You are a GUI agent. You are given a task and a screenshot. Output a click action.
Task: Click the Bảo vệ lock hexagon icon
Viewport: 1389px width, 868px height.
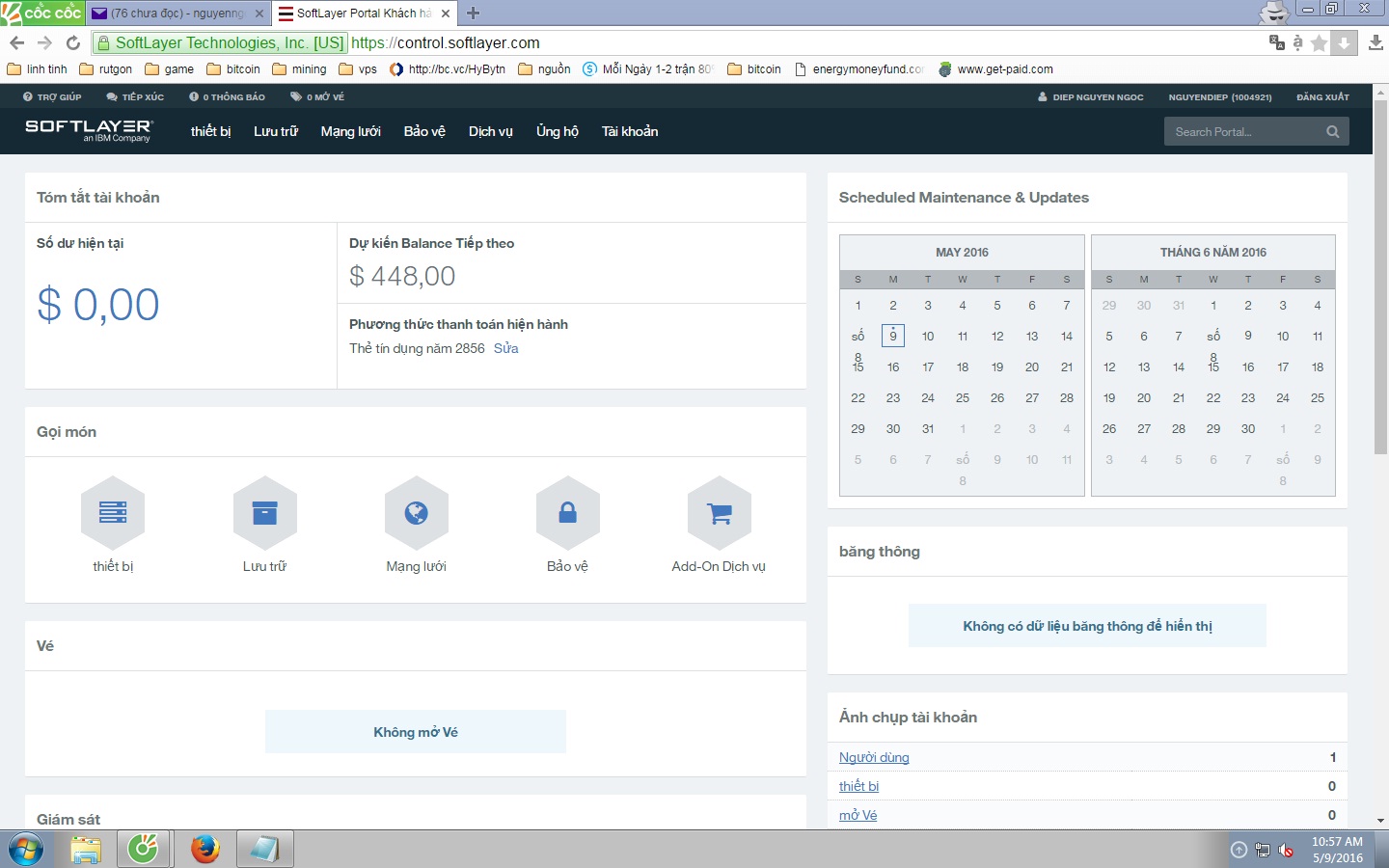567,512
